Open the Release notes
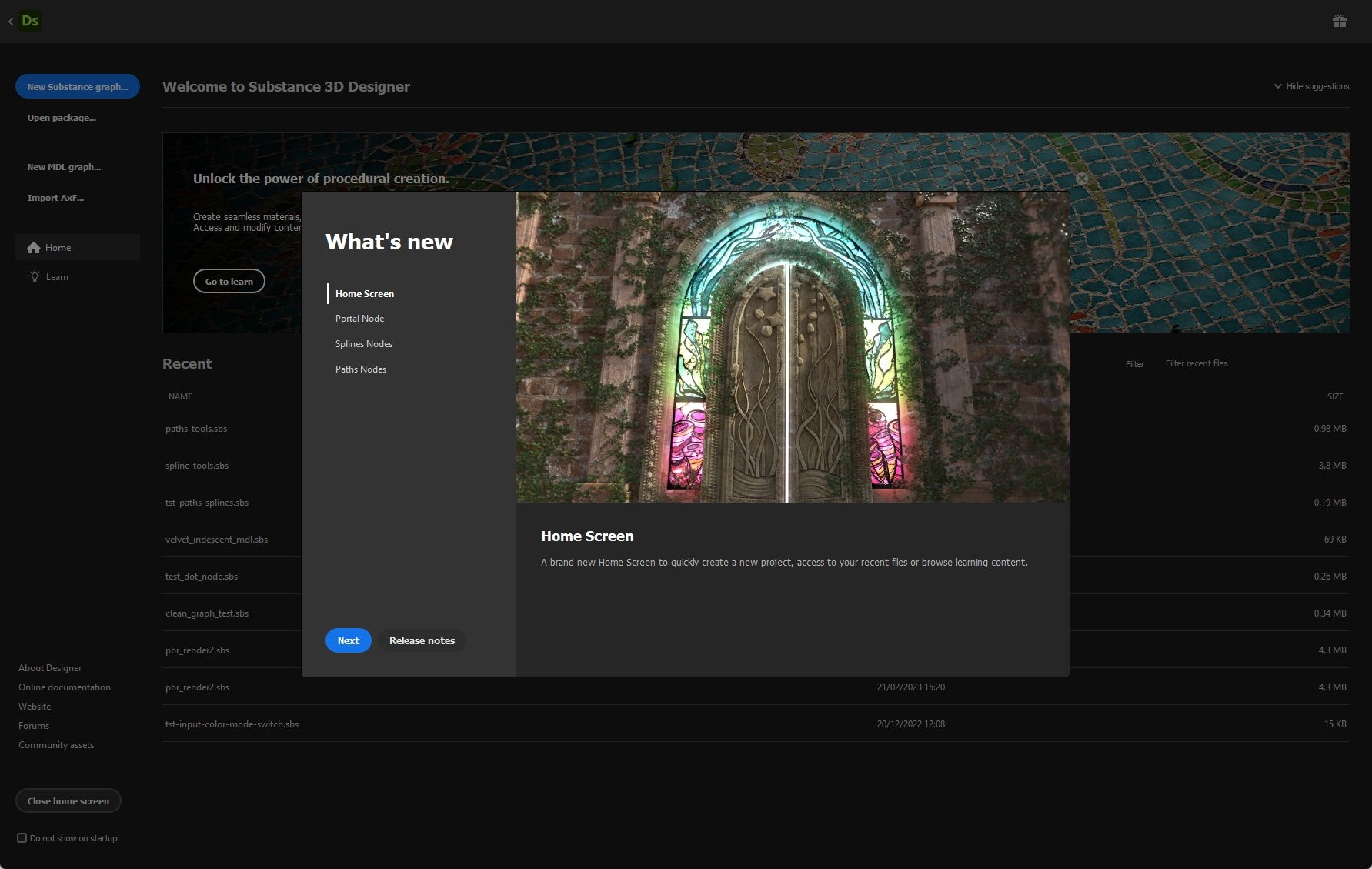The height and width of the screenshot is (869, 1372). point(421,640)
